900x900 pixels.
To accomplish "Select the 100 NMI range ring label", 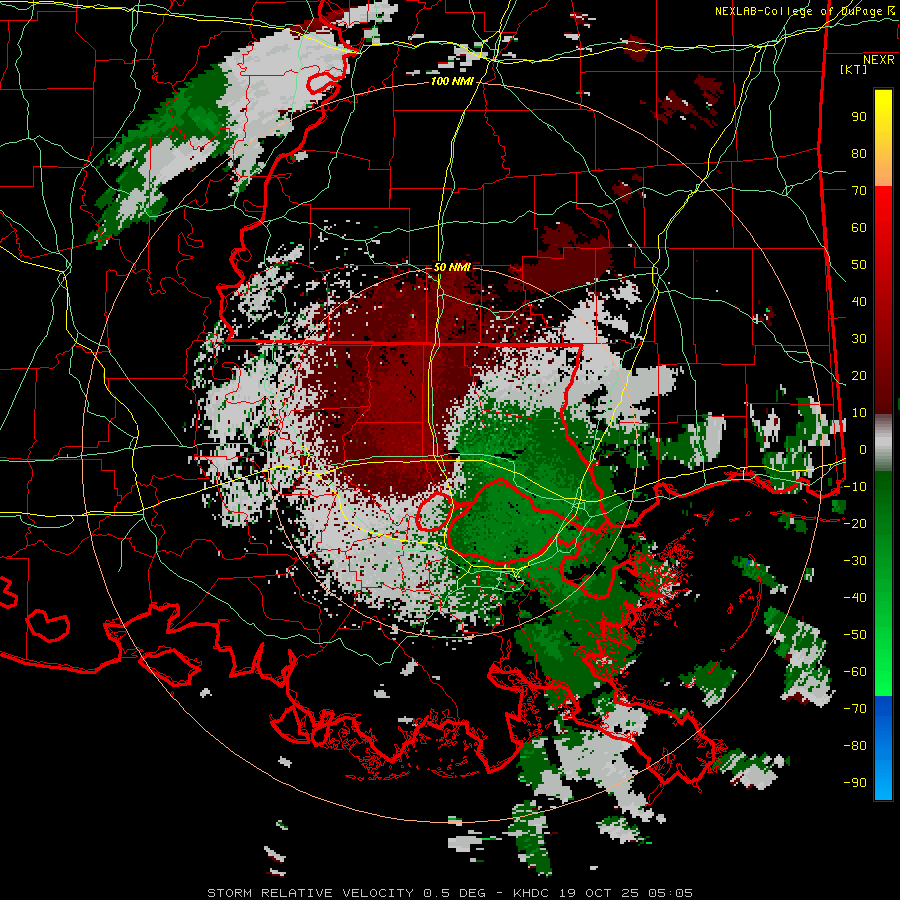I will [x=452, y=82].
